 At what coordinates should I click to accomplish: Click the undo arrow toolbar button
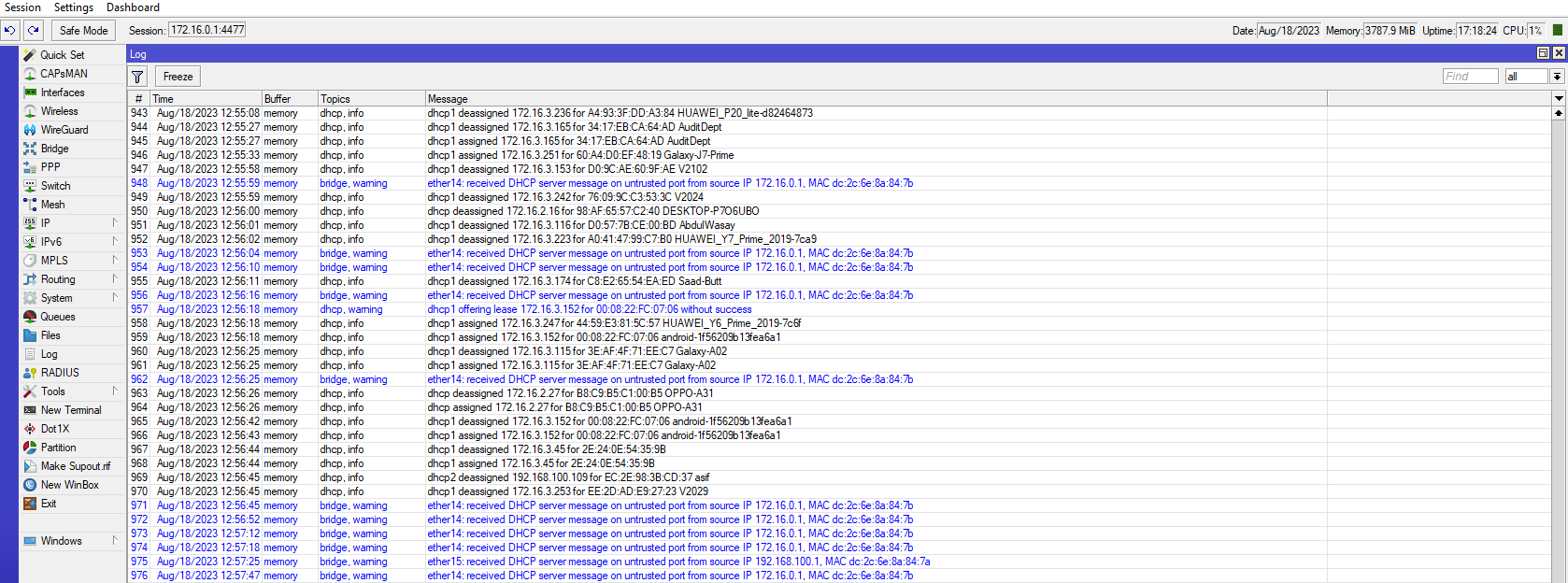pyautogui.click(x=10, y=31)
